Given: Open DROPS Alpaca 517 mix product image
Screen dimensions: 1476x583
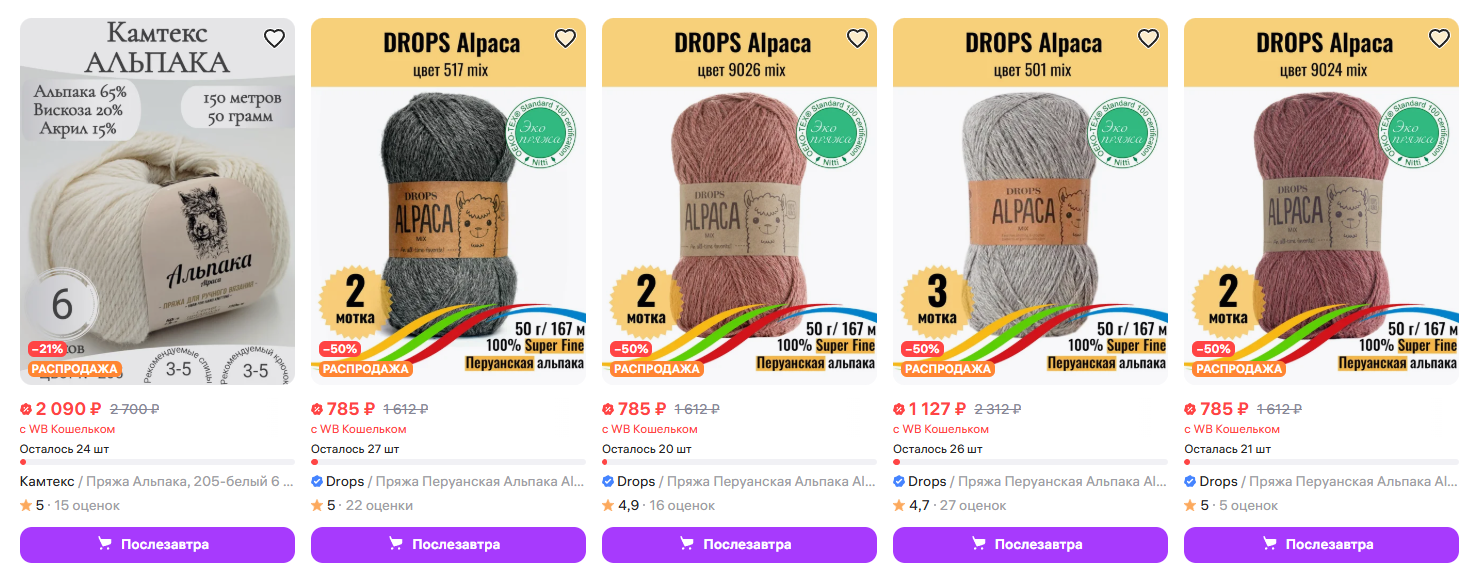Looking at the screenshot, I should [448, 201].
